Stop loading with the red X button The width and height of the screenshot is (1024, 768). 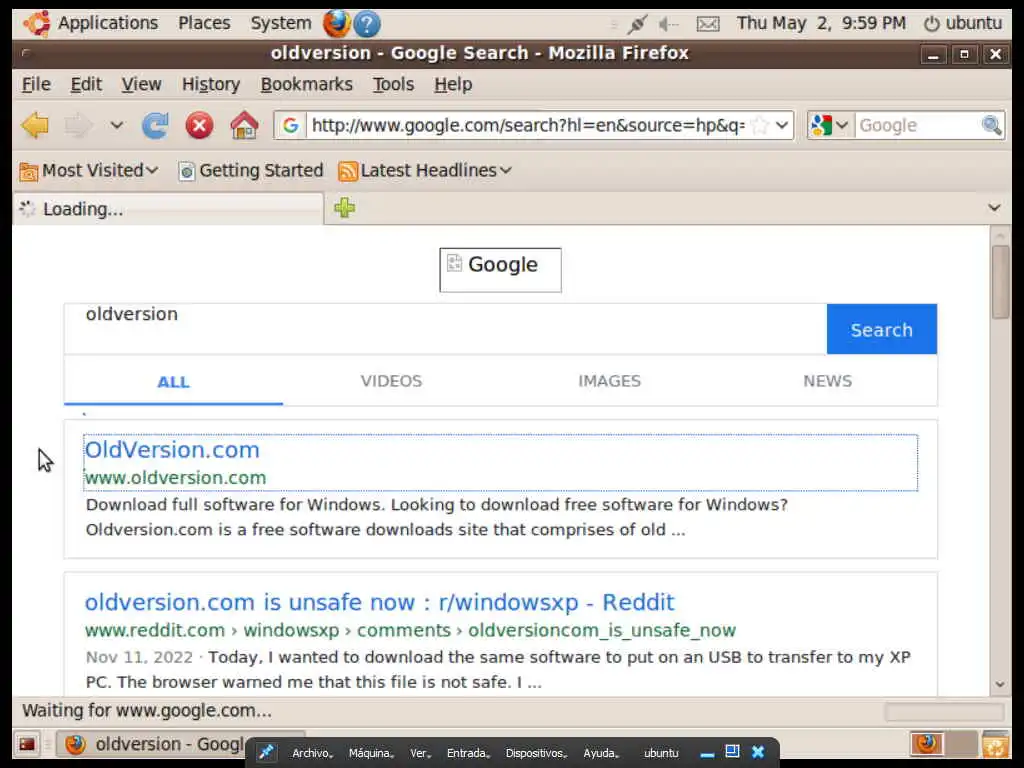click(x=199, y=125)
